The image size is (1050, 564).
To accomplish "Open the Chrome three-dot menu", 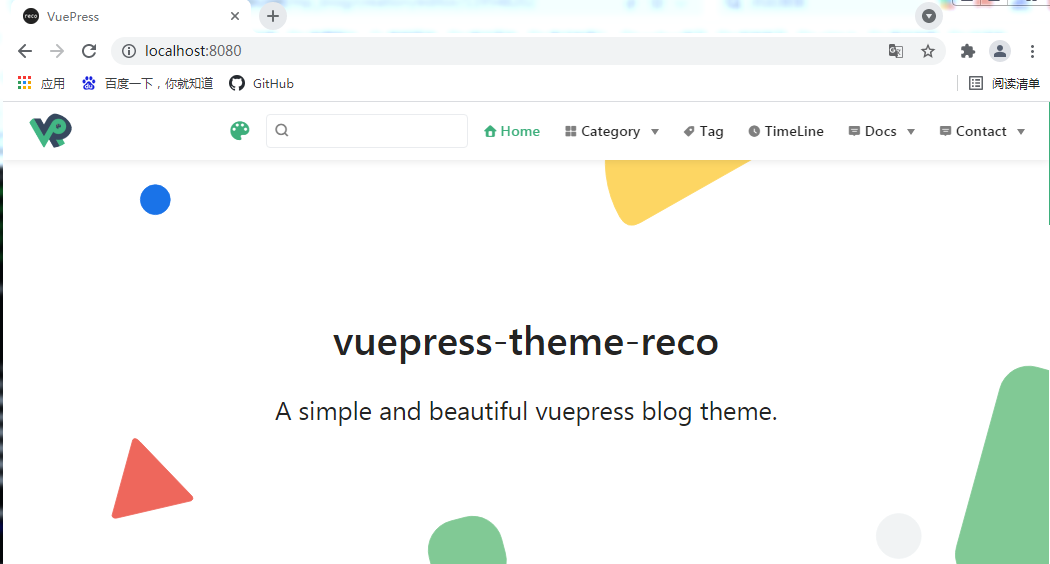I will pos(1032,51).
